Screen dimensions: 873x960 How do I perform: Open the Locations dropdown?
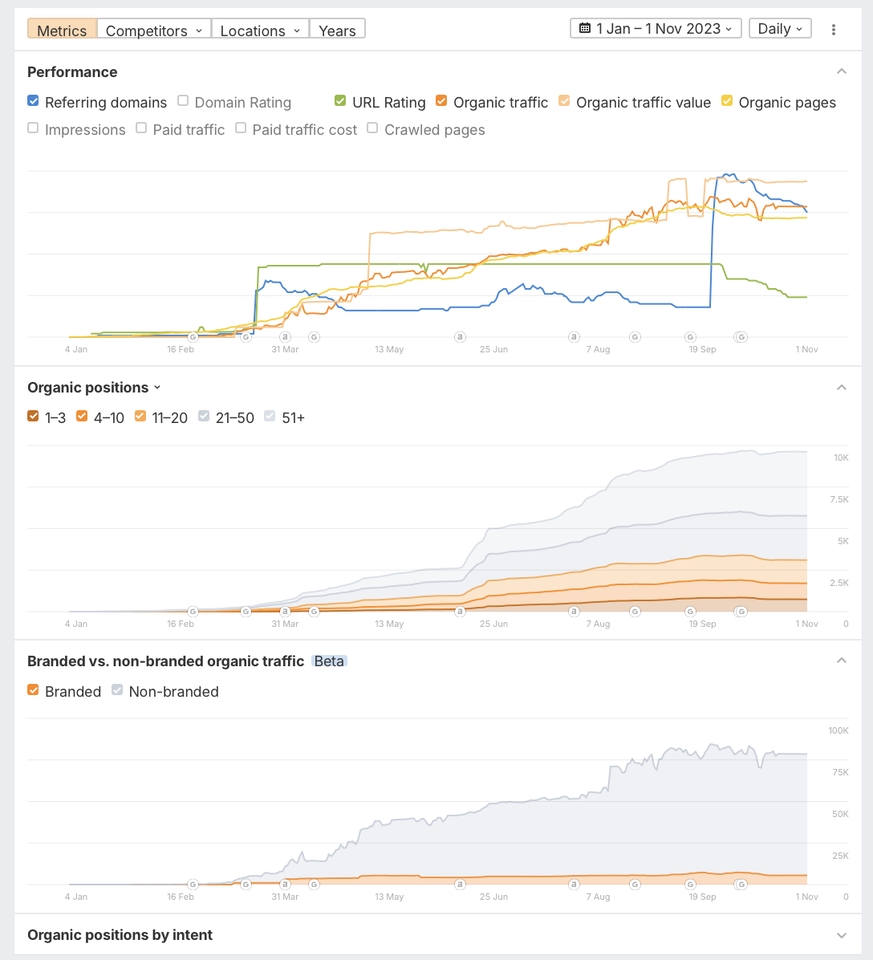(260, 30)
